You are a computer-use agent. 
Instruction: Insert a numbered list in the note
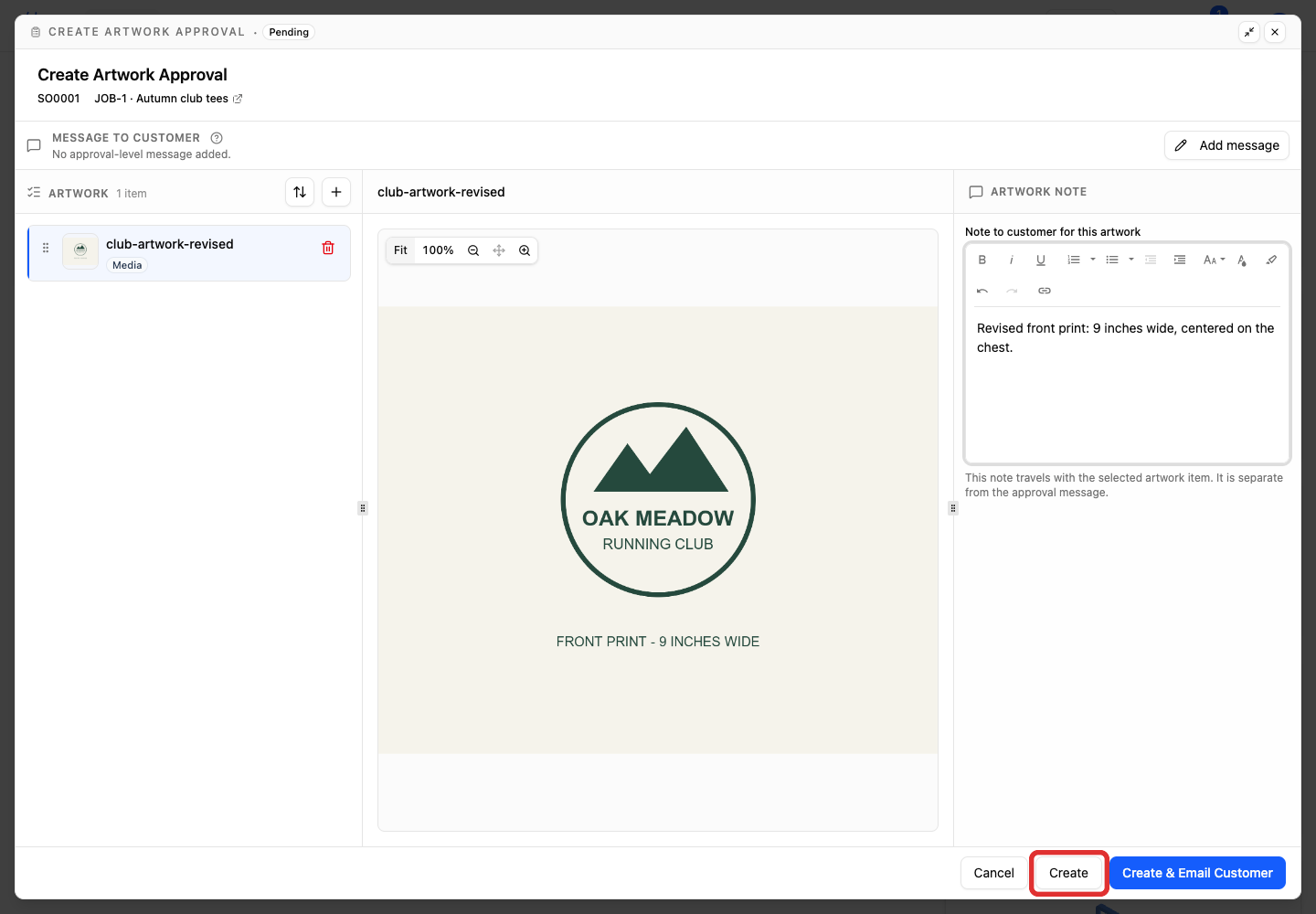pyautogui.click(x=1074, y=260)
